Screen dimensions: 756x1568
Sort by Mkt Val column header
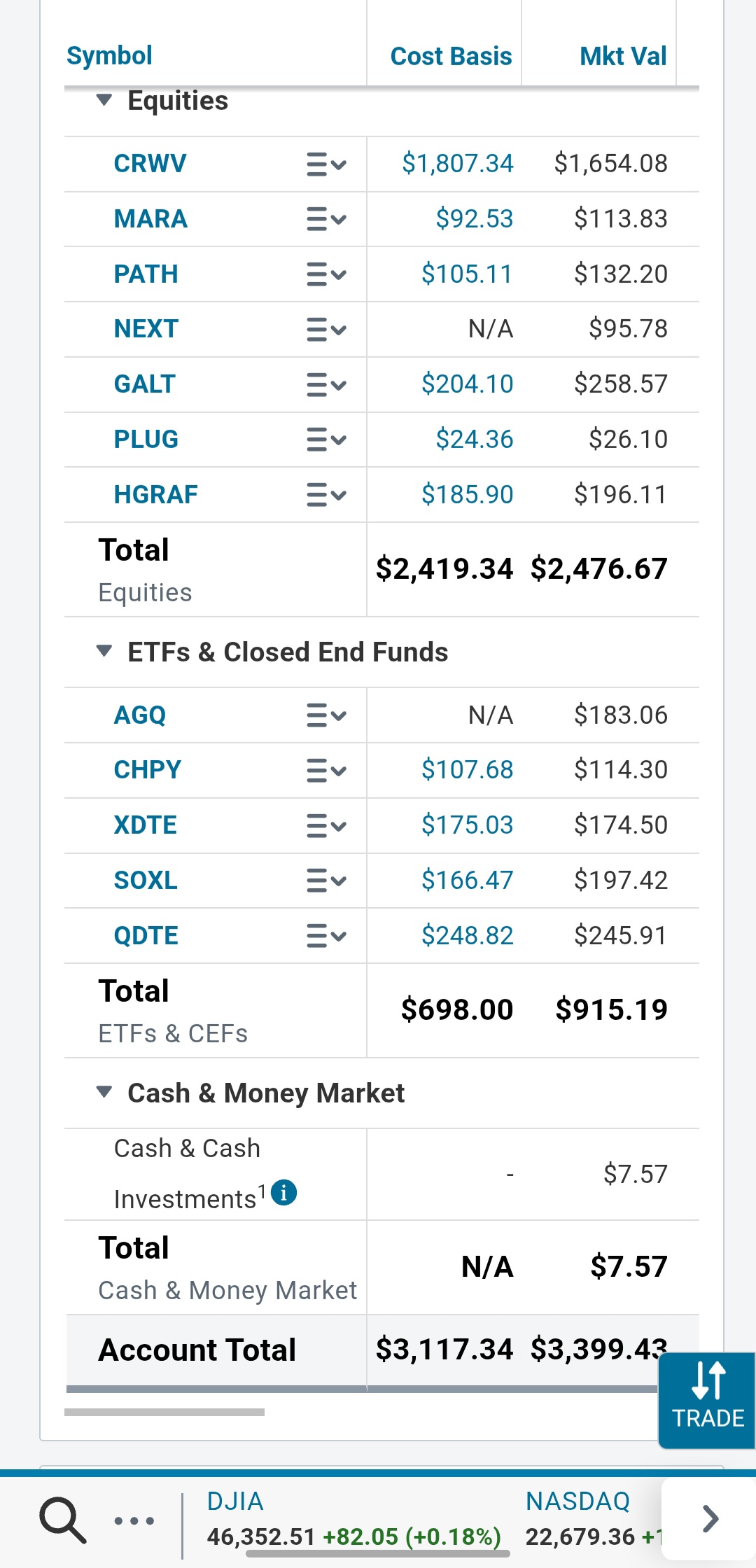[622, 56]
